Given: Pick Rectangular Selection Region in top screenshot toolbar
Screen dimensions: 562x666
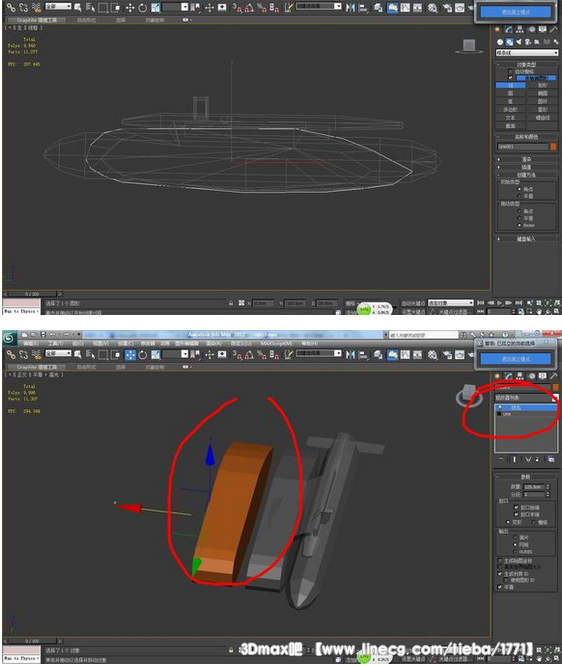Looking at the screenshot, I should 103,7.
